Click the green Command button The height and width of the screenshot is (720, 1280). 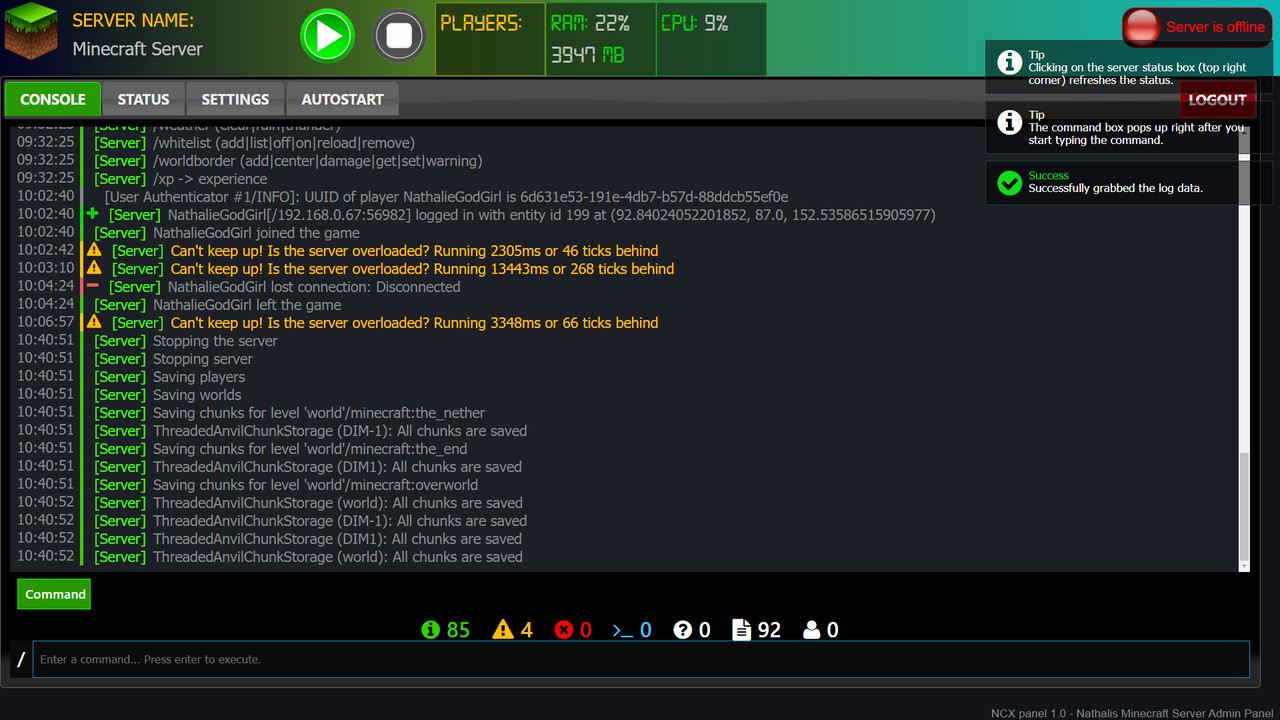[54, 593]
